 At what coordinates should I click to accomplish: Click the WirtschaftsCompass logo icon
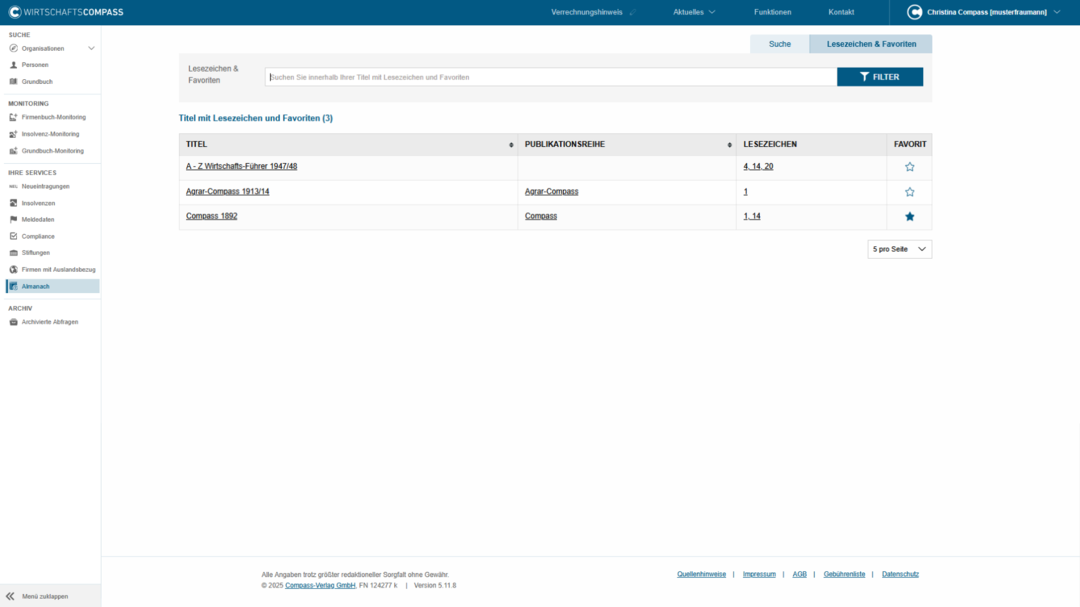pyautogui.click(x=14, y=12)
